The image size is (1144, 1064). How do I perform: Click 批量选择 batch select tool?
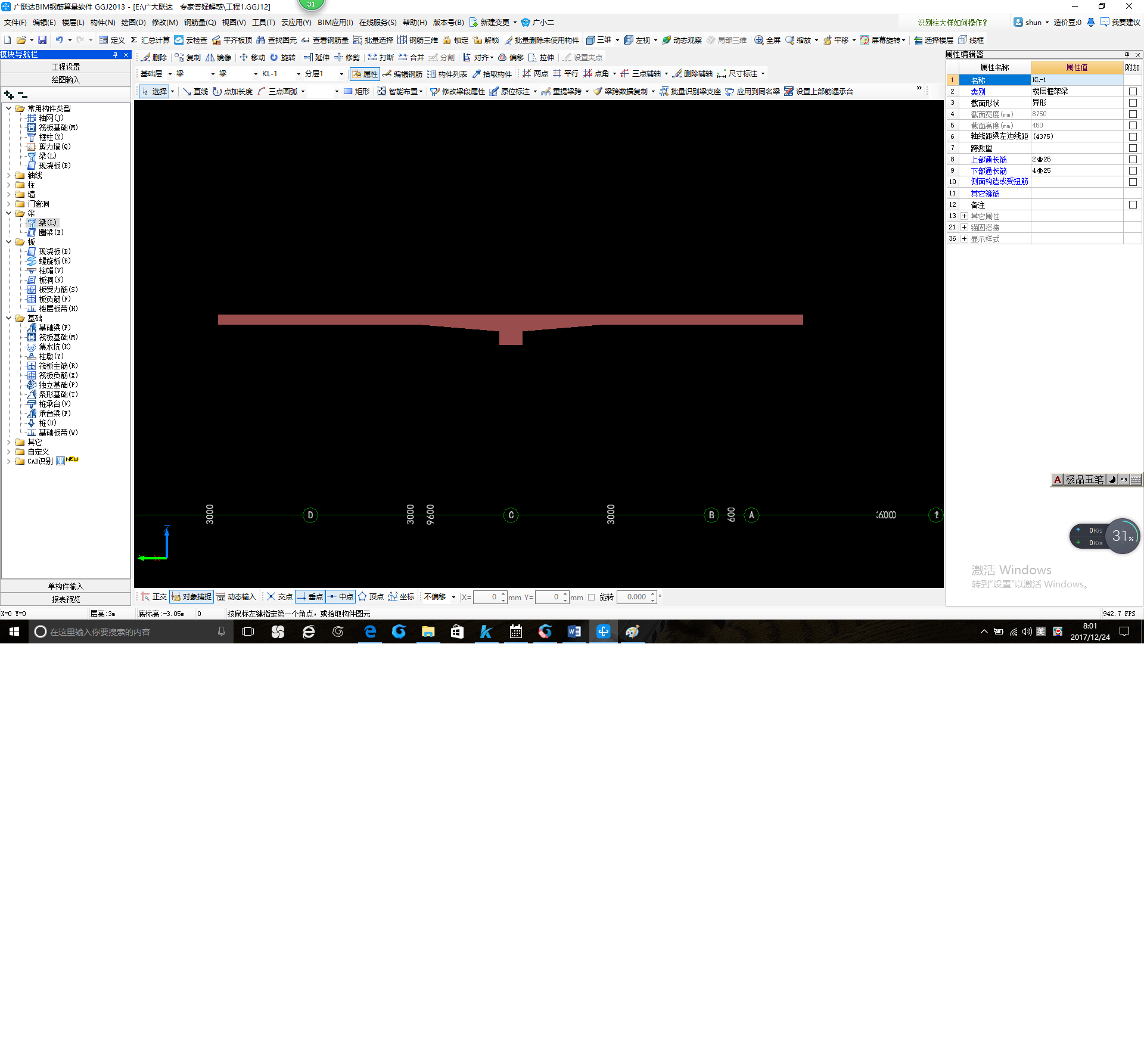373,40
